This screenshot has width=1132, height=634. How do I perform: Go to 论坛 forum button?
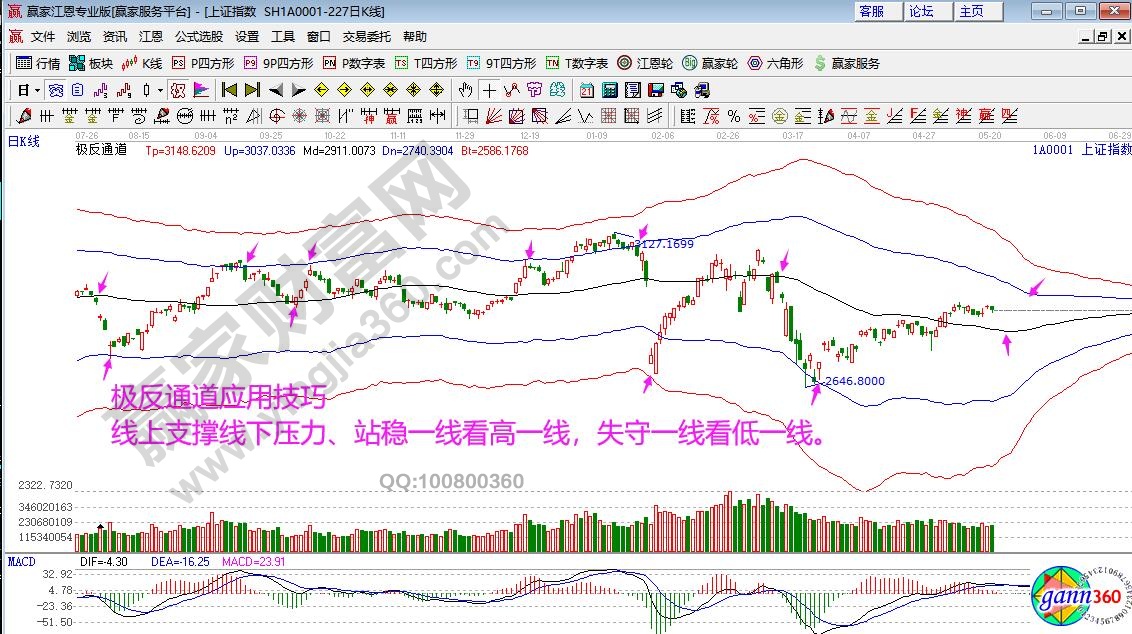pos(922,12)
